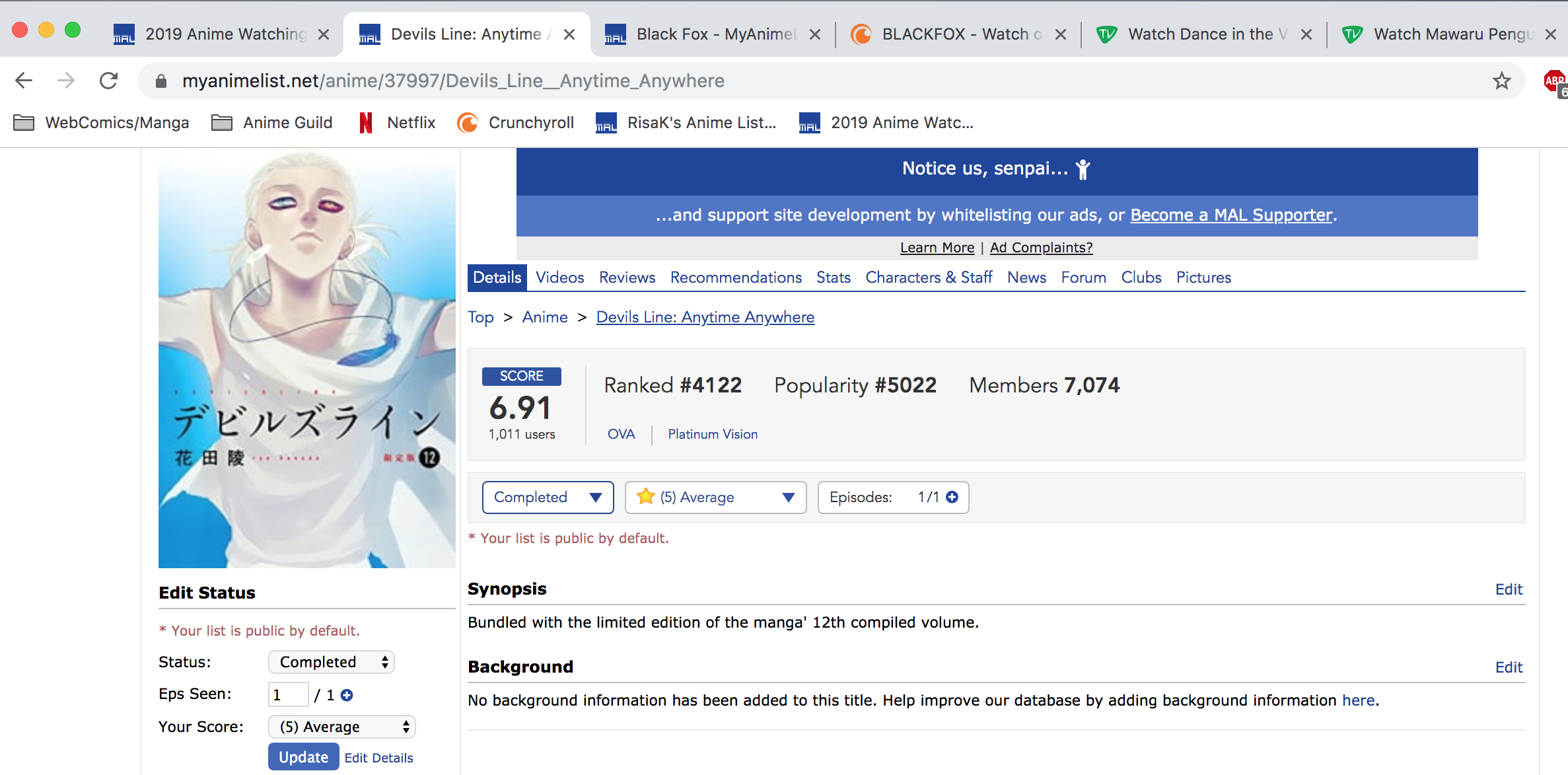Open the Pictures page tab
The height and width of the screenshot is (775, 1568).
[x=1204, y=277]
